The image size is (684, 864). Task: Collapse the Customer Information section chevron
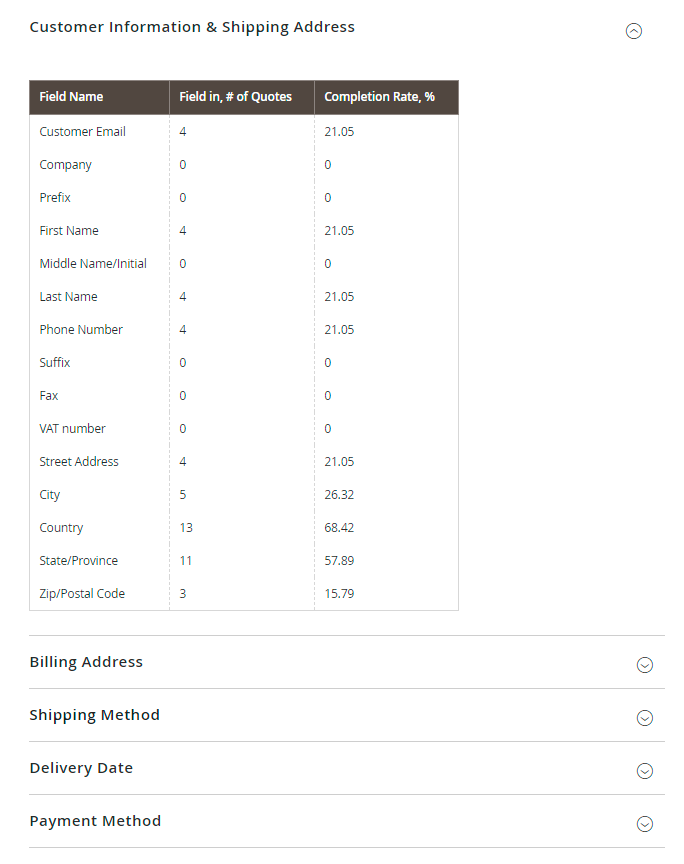633,31
